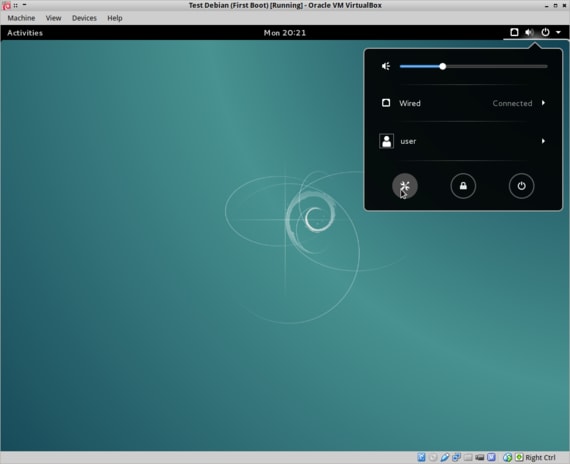The width and height of the screenshot is (570, 464).
Task: Expand the Wired connection submenu arrow
Action: [x=543, y=103]
